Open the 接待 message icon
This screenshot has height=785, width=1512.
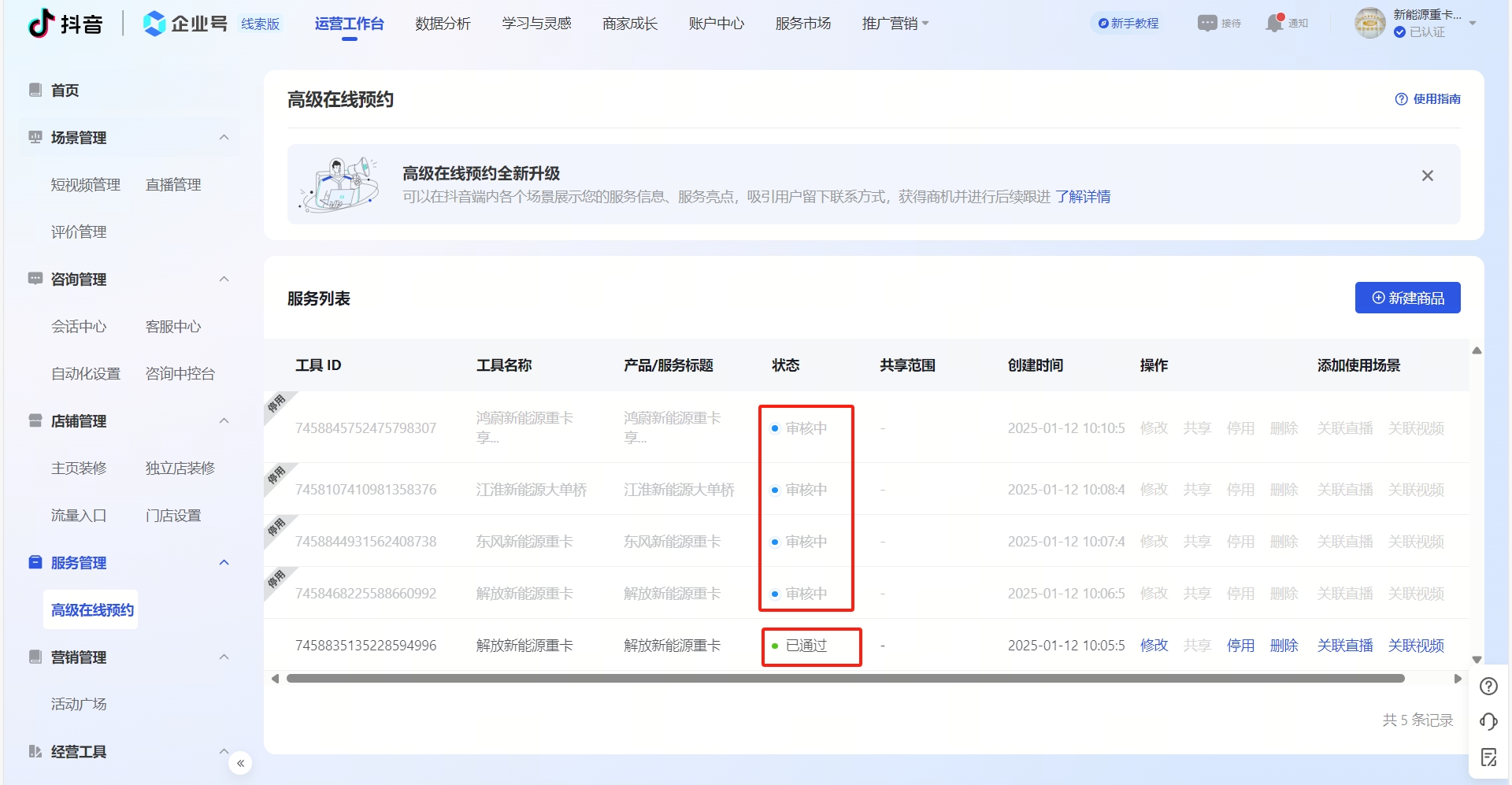click(1207, 23)
